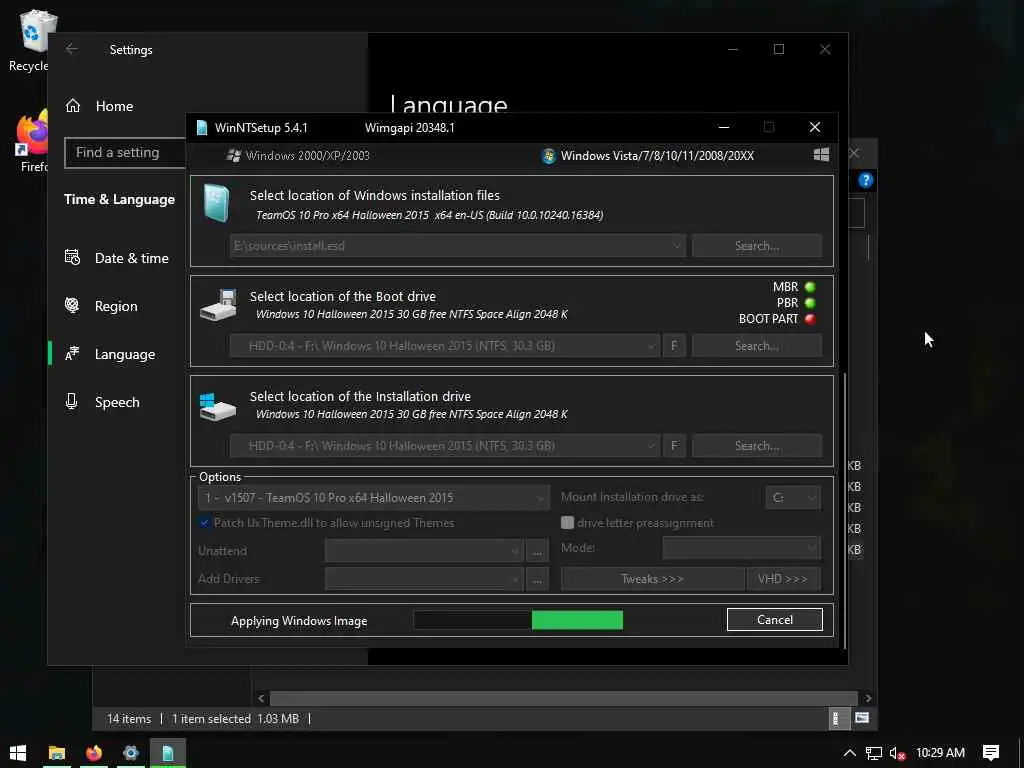Viewport: 1024px width, 768px height.
Task: Open Speech settings
Action: click(103, 402)
